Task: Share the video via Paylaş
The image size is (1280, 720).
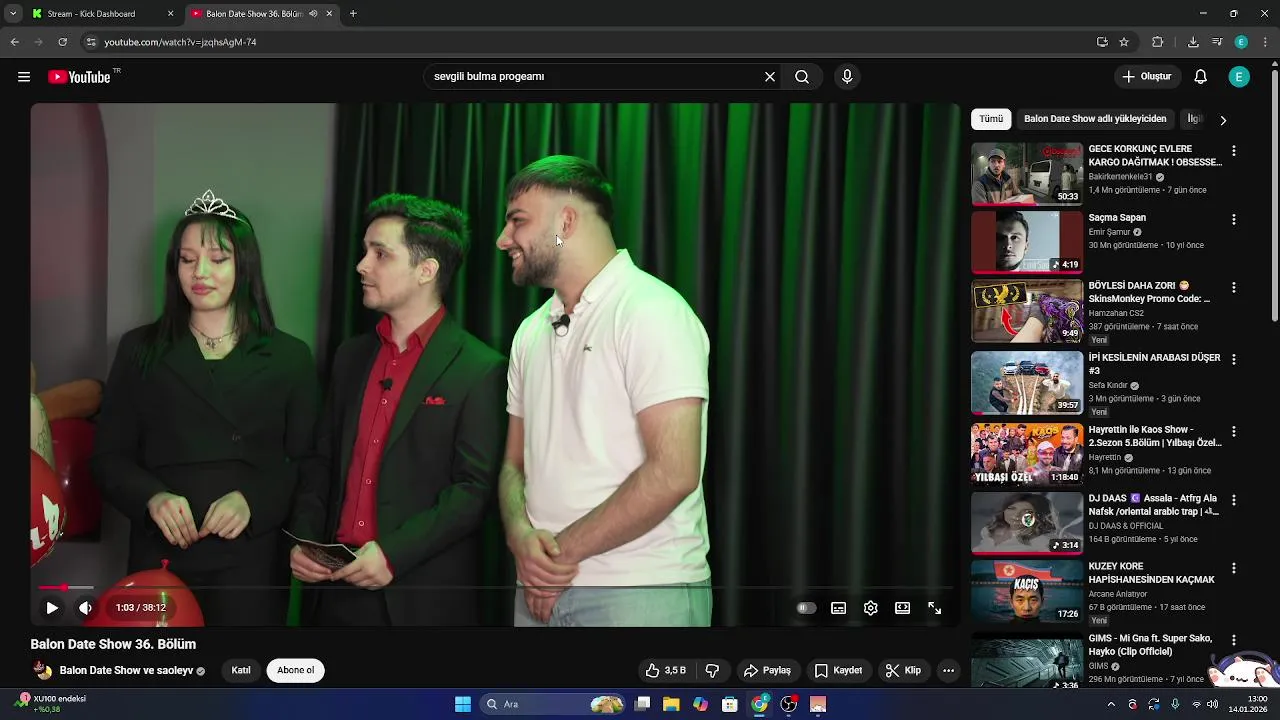Action: pos(768,671)
